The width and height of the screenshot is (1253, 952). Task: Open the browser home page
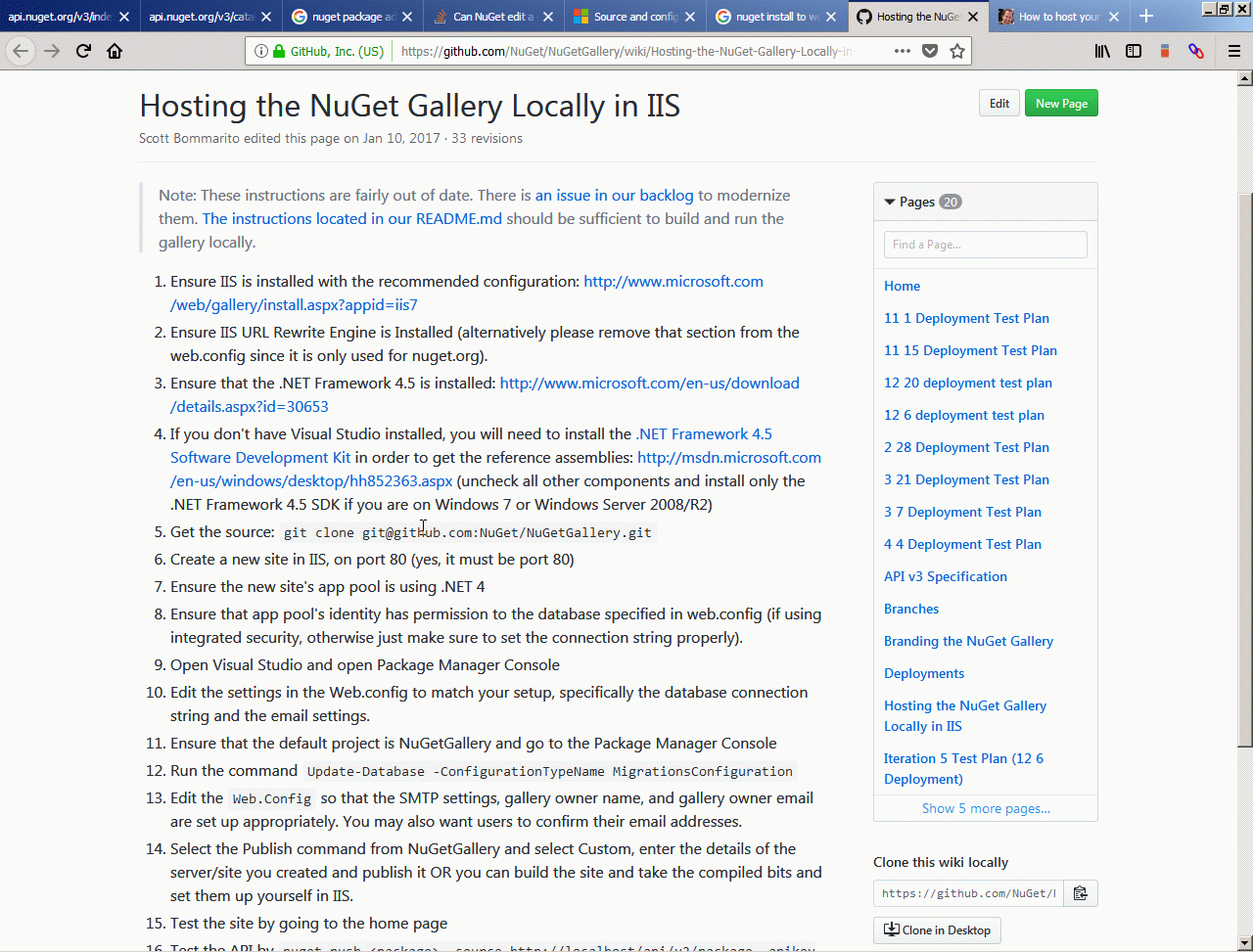pos(115,51)
